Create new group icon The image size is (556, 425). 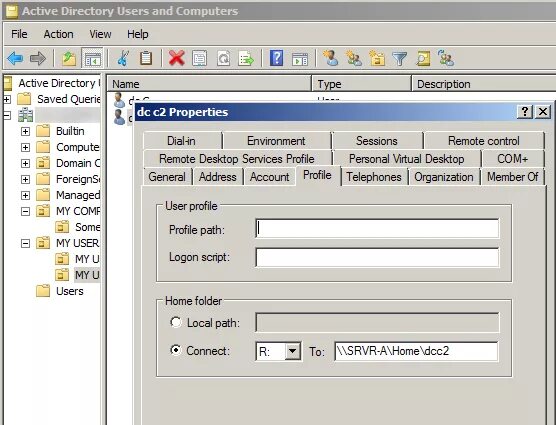(354, 58)
